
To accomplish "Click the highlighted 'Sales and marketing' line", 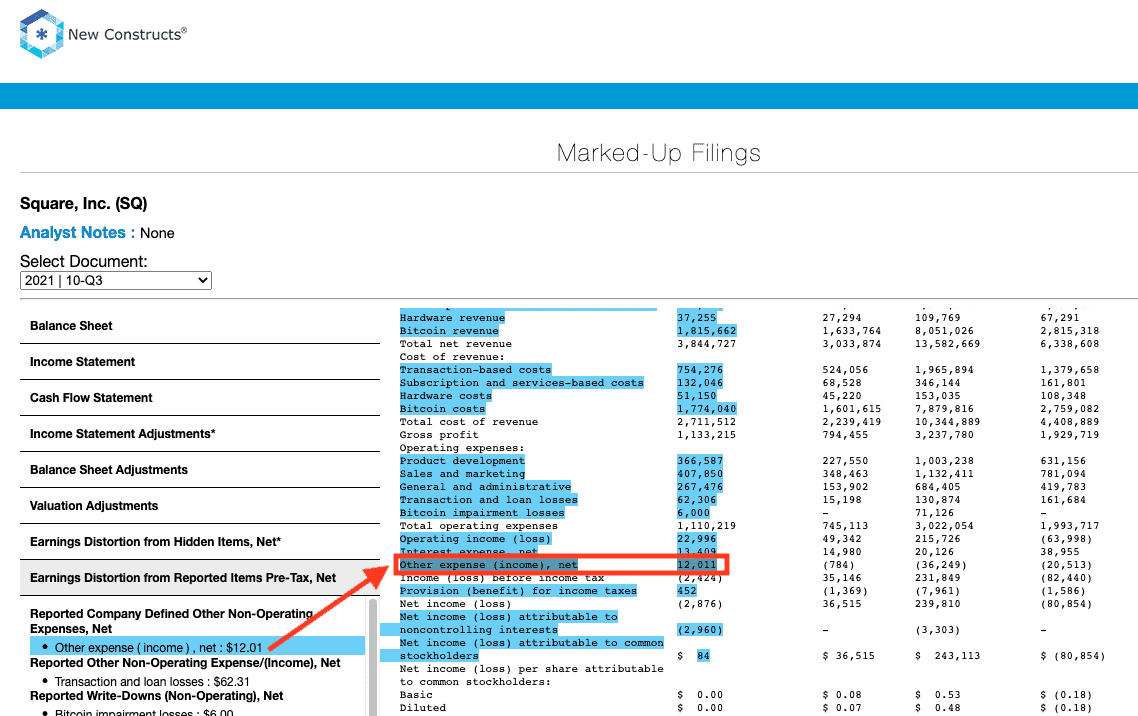I will (462, 474).
